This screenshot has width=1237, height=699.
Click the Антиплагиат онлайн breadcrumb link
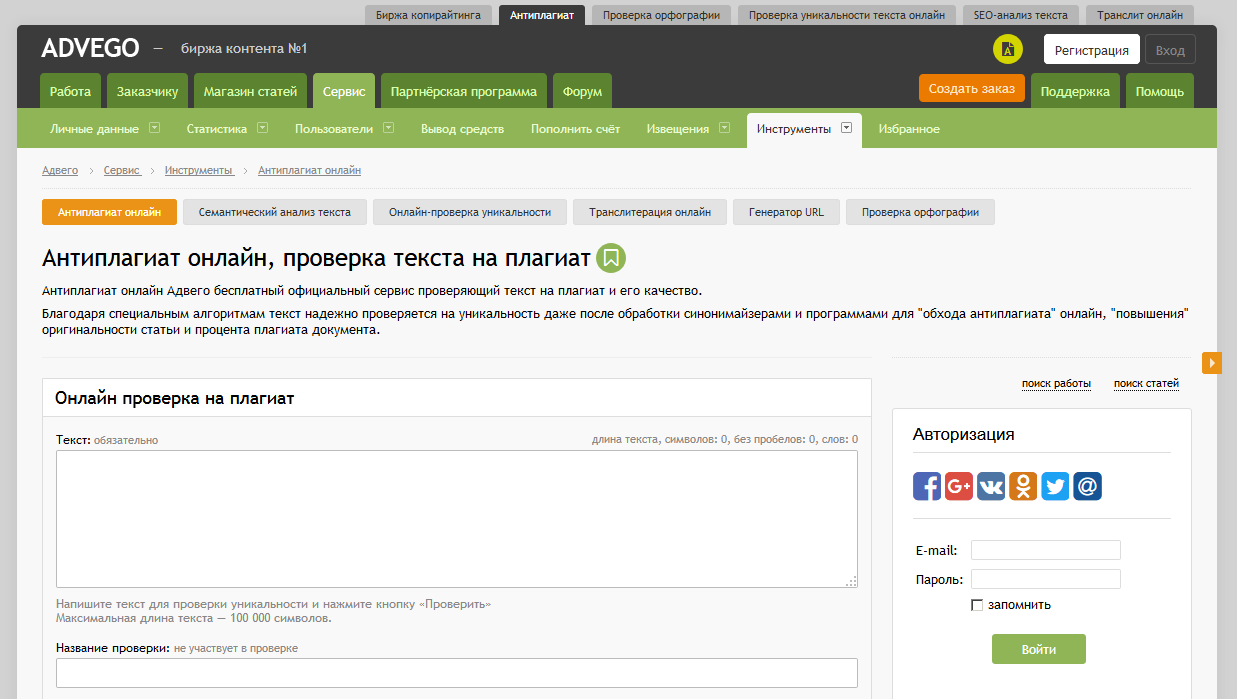pyautogui.click(x=309, y=171)
